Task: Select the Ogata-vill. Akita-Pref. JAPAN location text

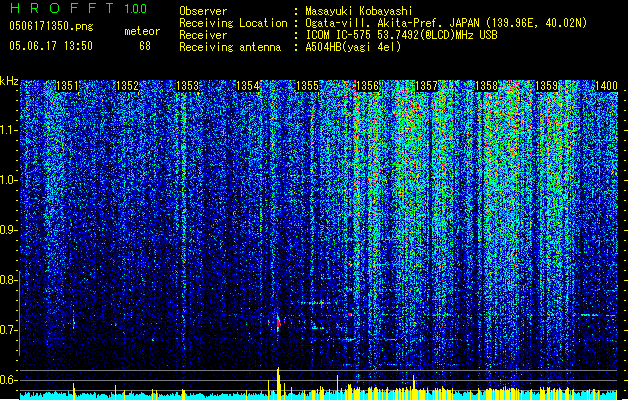Action: click(x=446, y=23)
